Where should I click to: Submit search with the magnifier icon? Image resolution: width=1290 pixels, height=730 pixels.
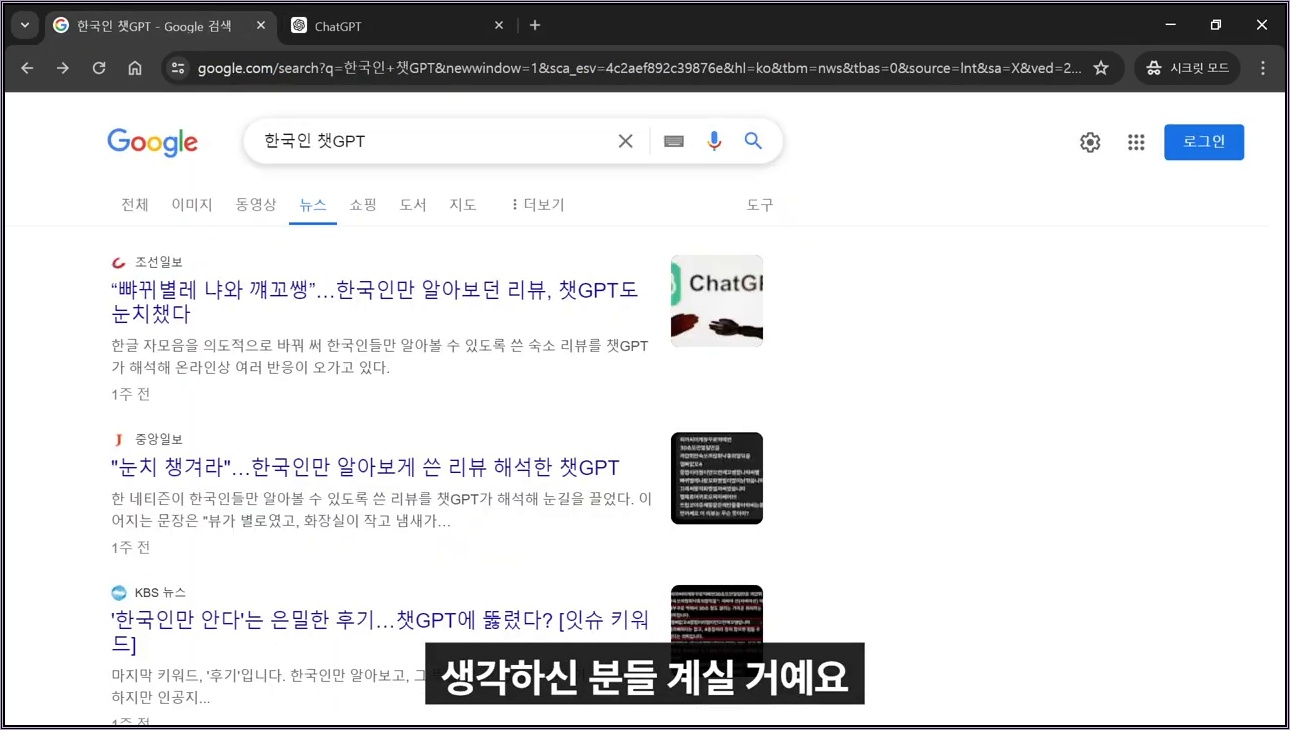[753, 142]
